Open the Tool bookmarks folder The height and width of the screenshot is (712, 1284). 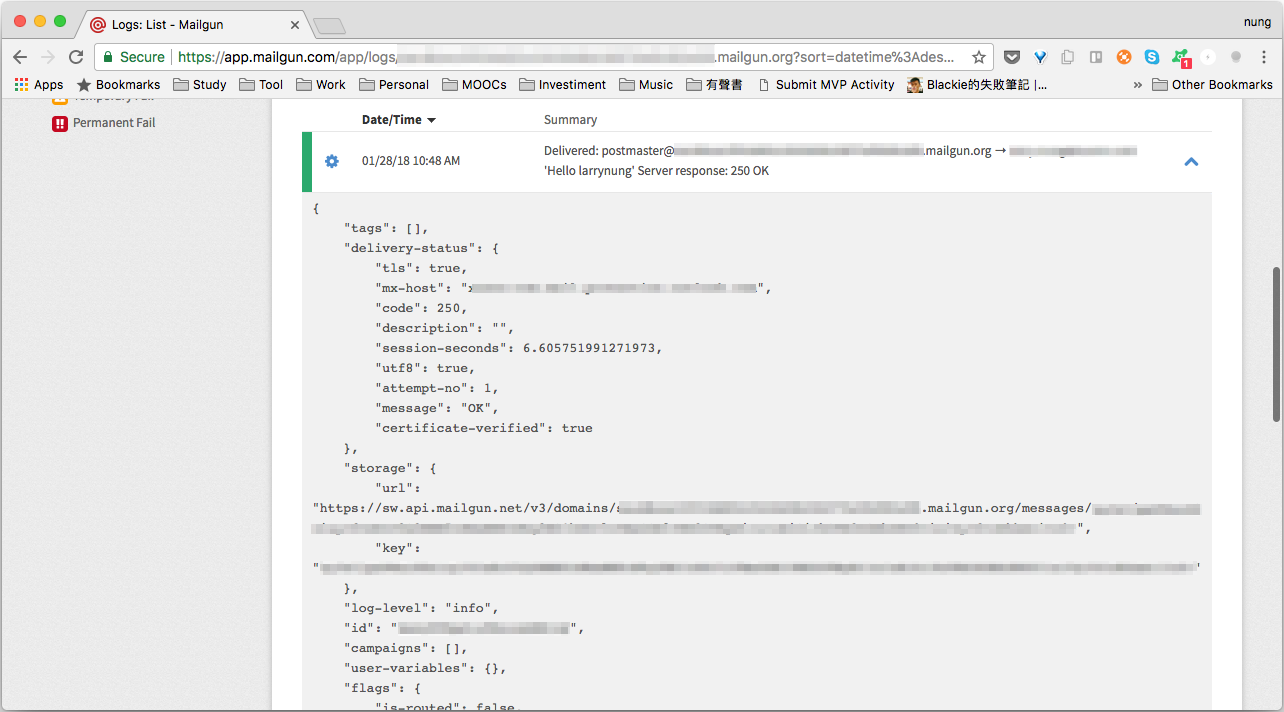pyautogui.click(x=260, y=85)
